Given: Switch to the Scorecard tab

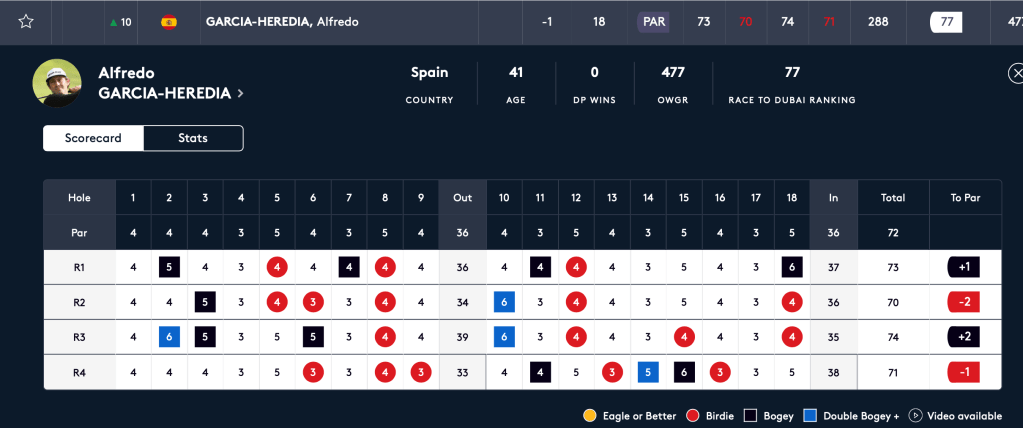Looking at the screenshot, I should [x=93, y=138].
